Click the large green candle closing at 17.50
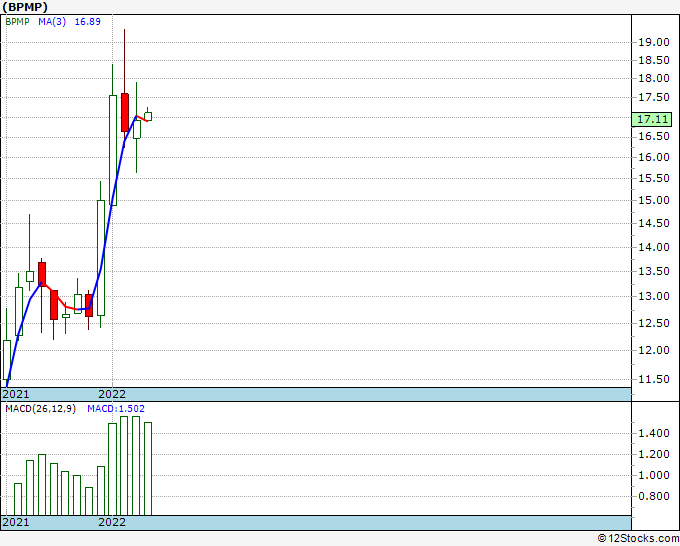The width and height of the screenshot is (680, 546). [113, 150]
